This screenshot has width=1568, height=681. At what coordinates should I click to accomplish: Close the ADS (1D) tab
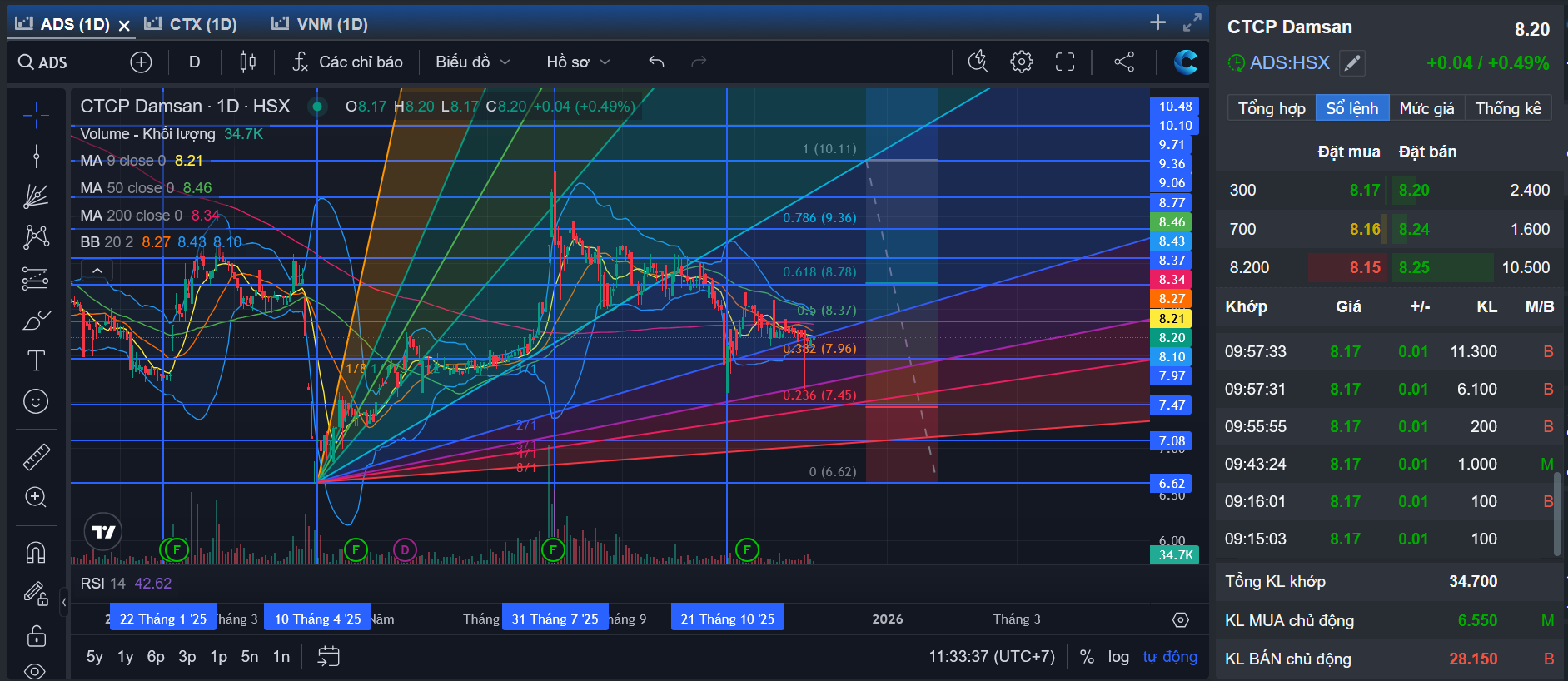(x=124, y=26)
